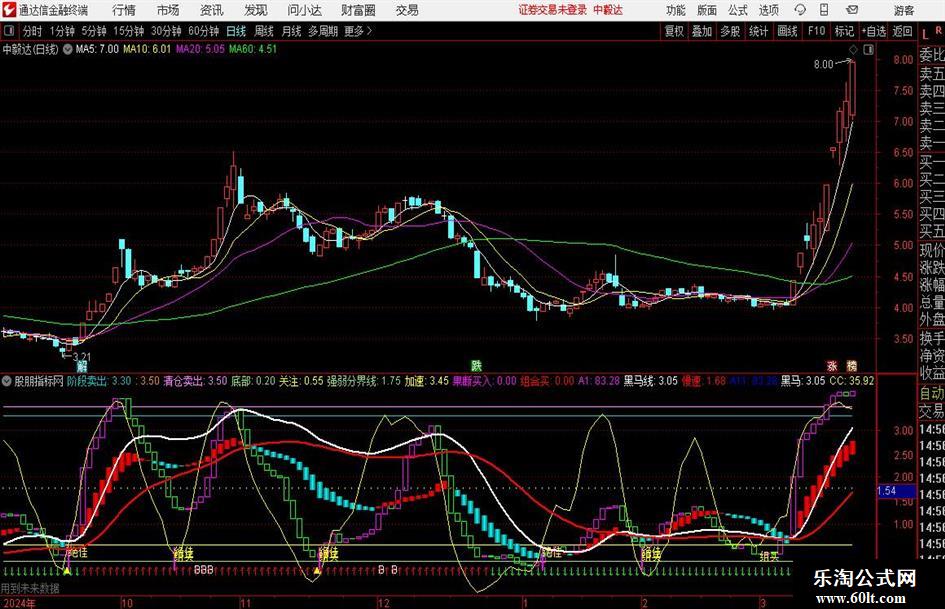This screenshot has height=609, width=945.
Task: Click the diamond icon above the chart
Action: pos(853,49)
